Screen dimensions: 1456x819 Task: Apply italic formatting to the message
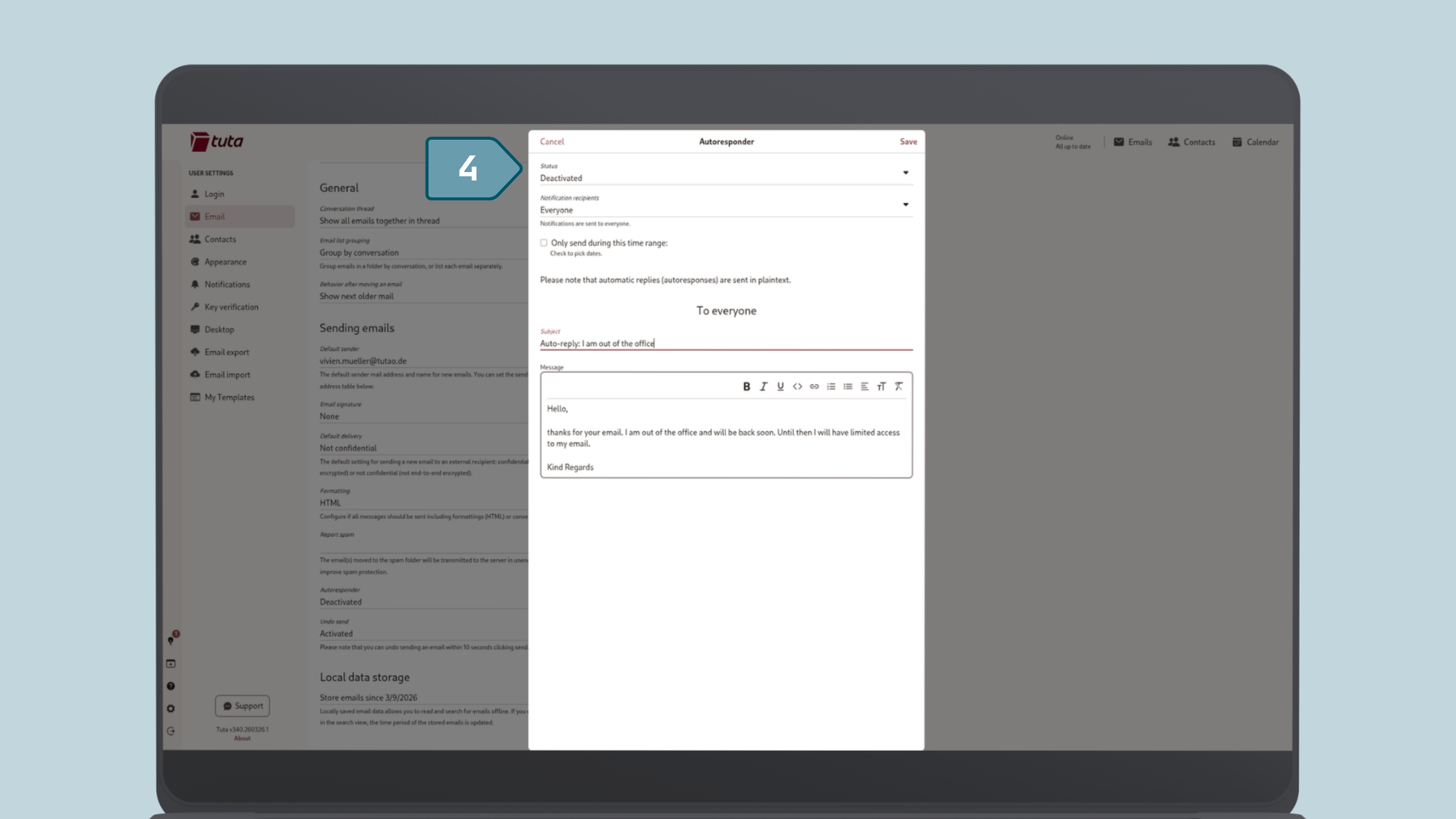point(764,386)
